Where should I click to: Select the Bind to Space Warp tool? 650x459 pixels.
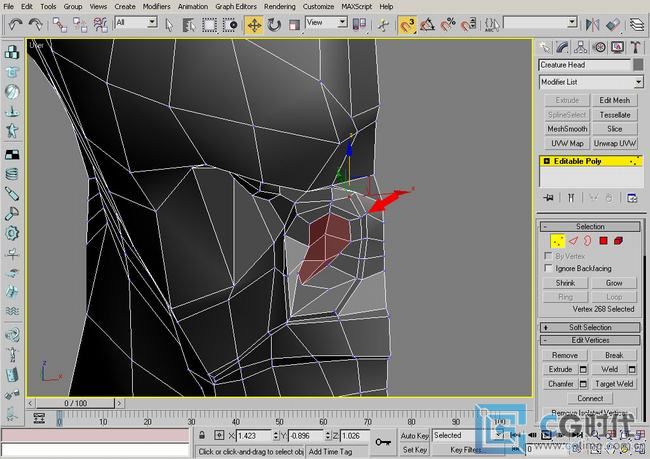[x=100, y=25]
